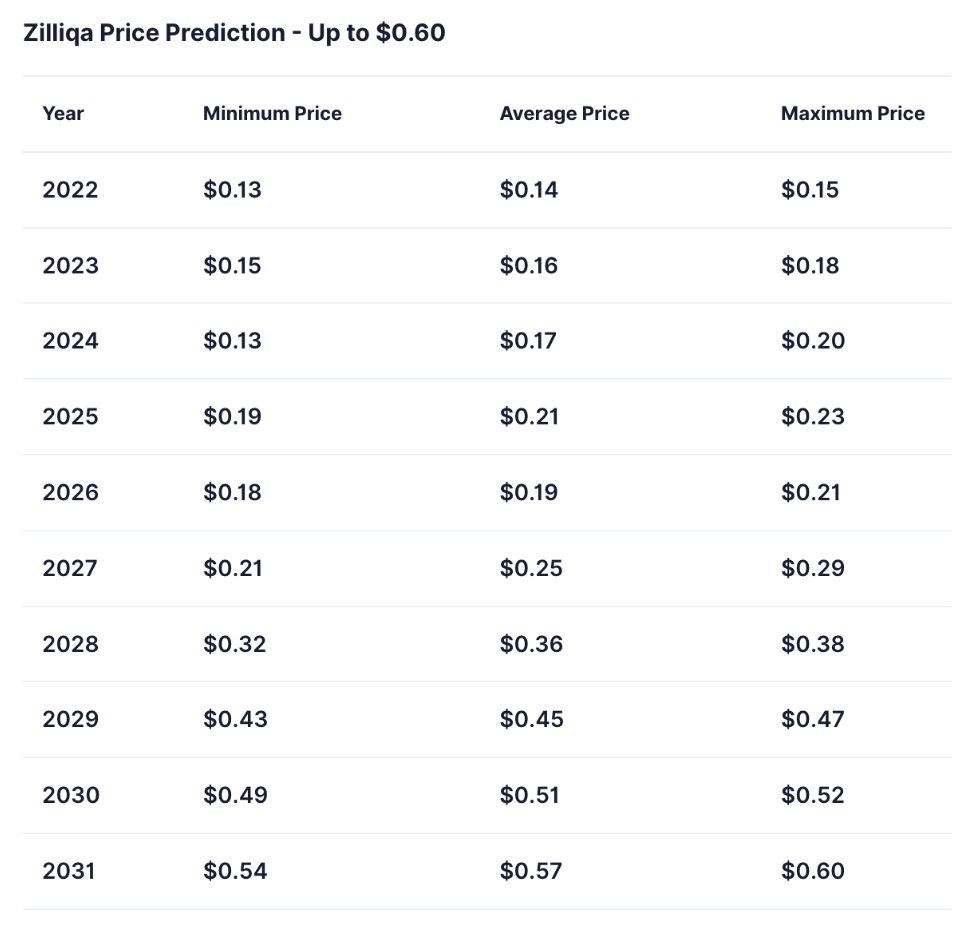976x932 pixels.
Task: Click the 2022 year cell
Action: [x=70, y=190]
